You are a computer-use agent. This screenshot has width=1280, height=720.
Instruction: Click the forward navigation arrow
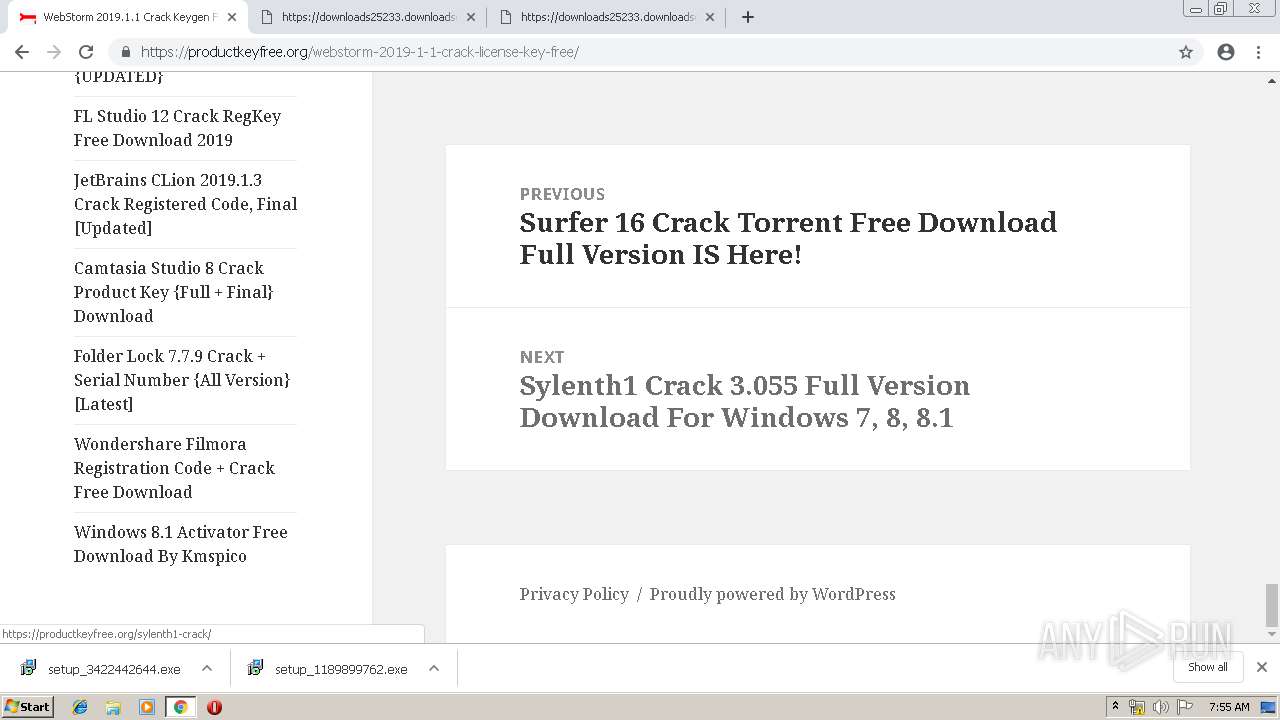tap(54, 52)
